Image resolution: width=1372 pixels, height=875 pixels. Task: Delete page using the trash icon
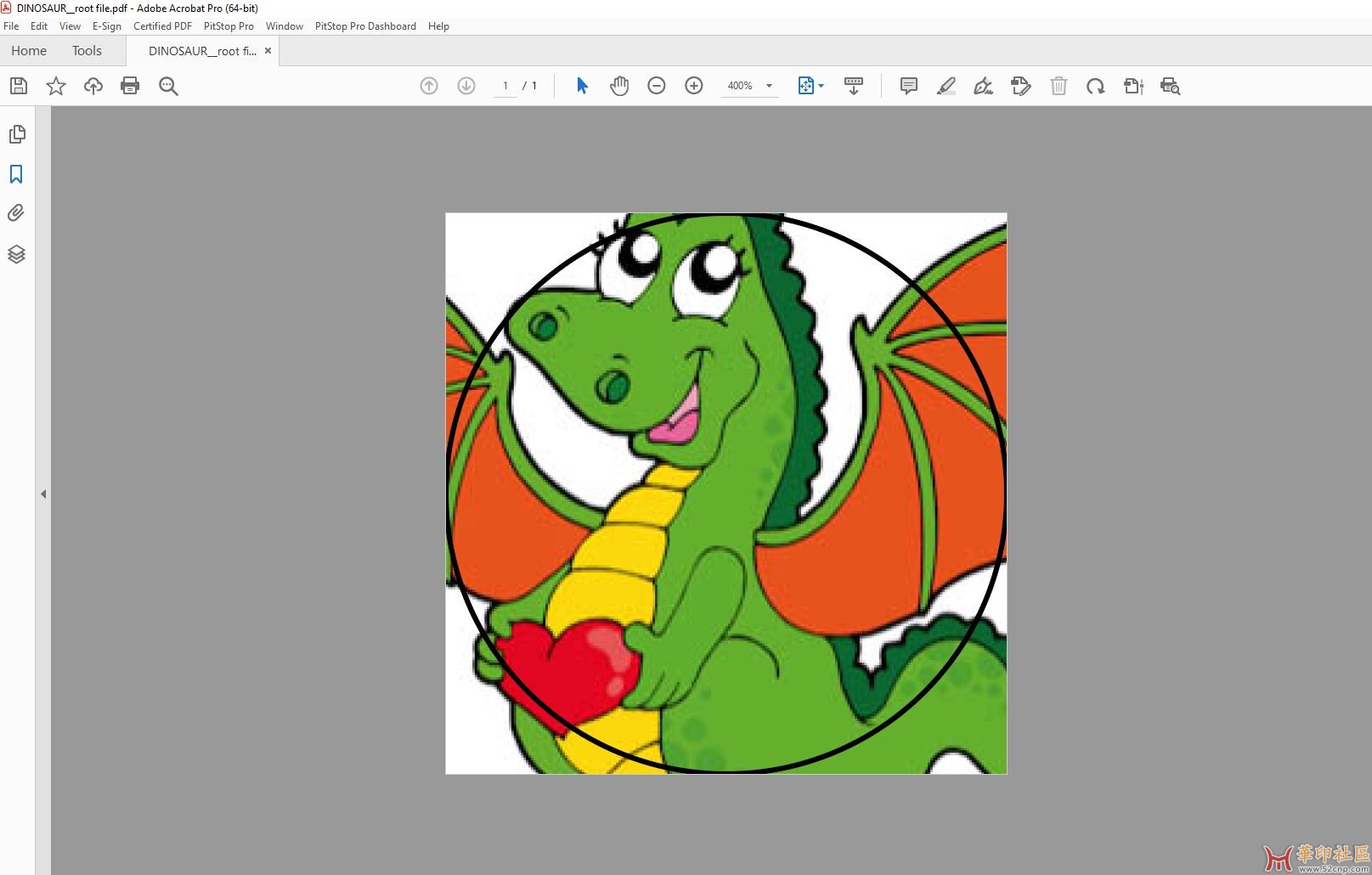1059,86
